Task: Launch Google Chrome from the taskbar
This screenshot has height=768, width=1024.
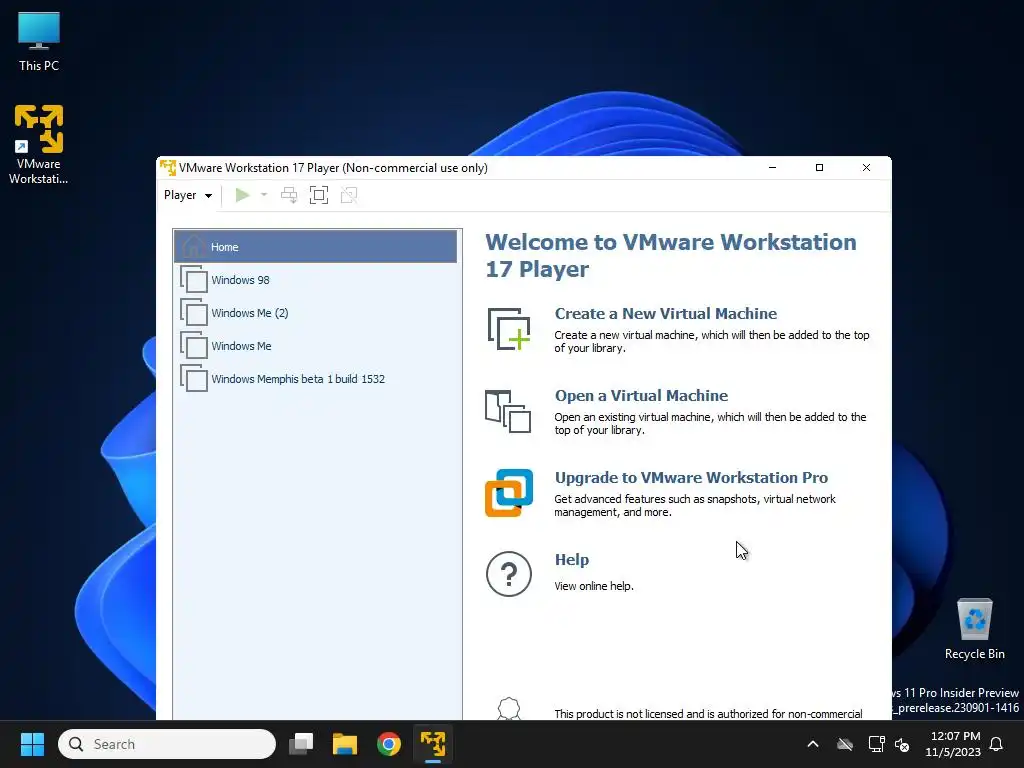Action: pos(389,744)
